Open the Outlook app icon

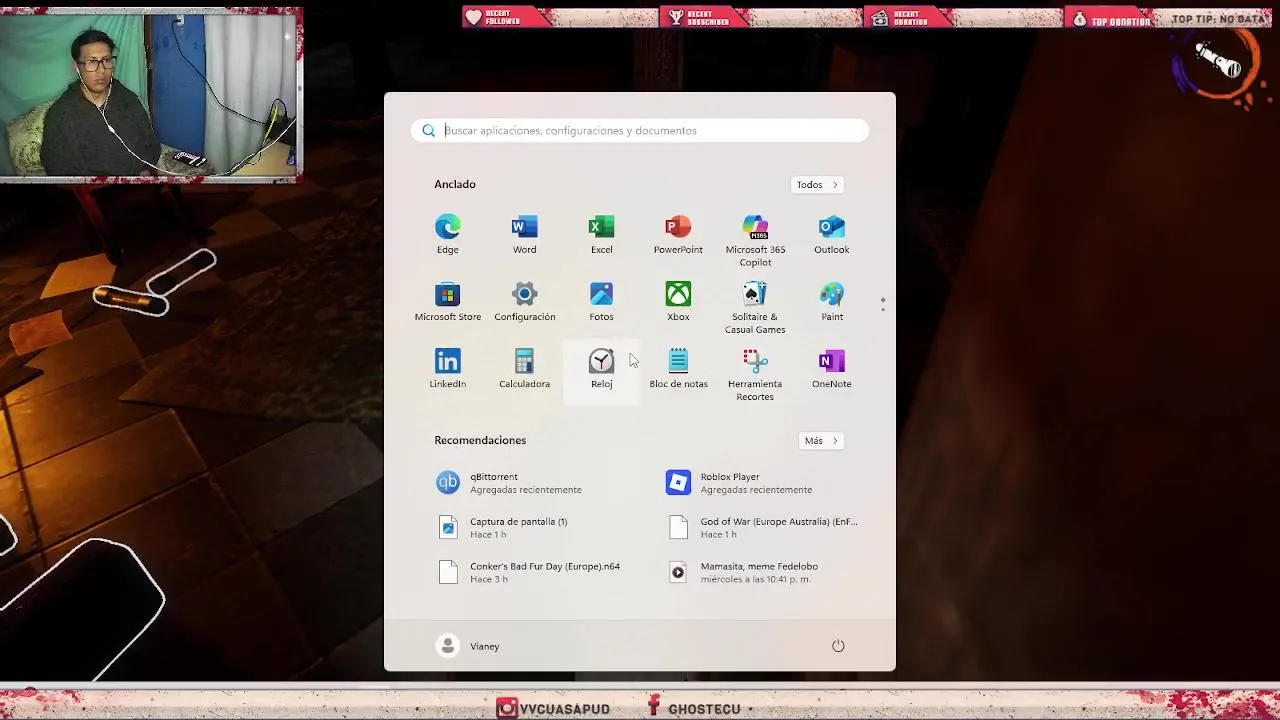(831, 235)
